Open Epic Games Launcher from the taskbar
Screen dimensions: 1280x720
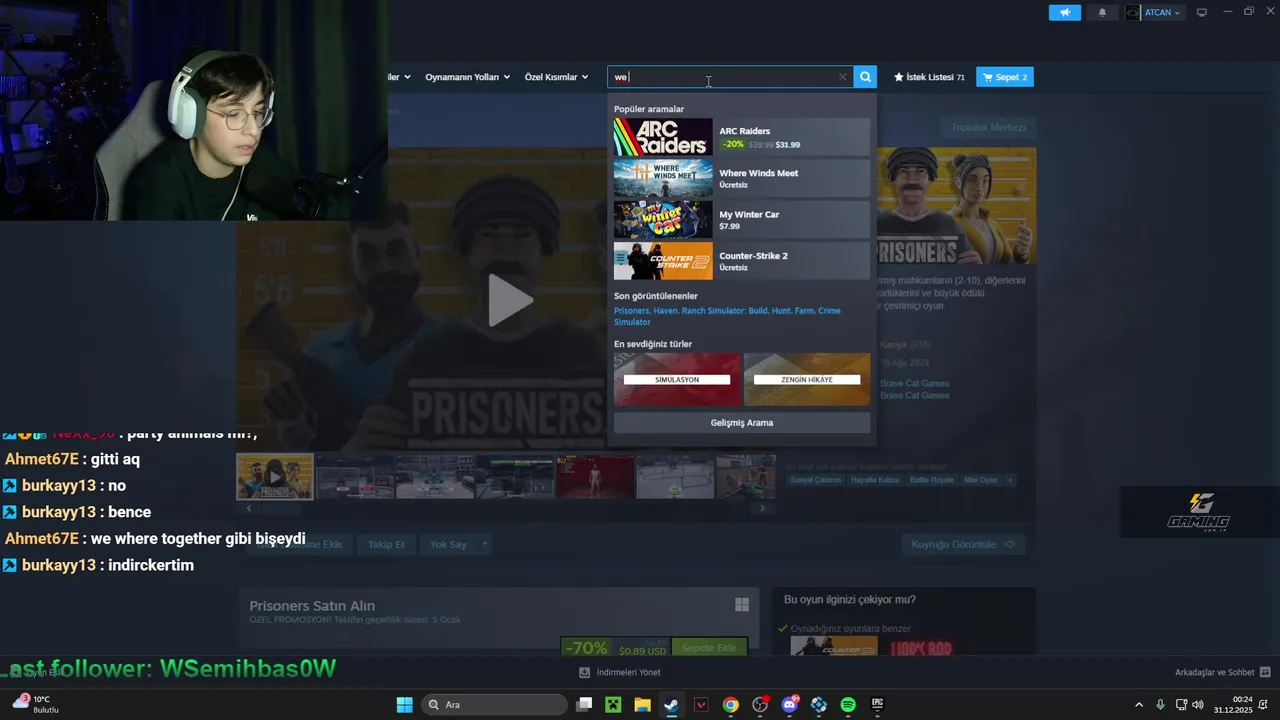(878, 705)
